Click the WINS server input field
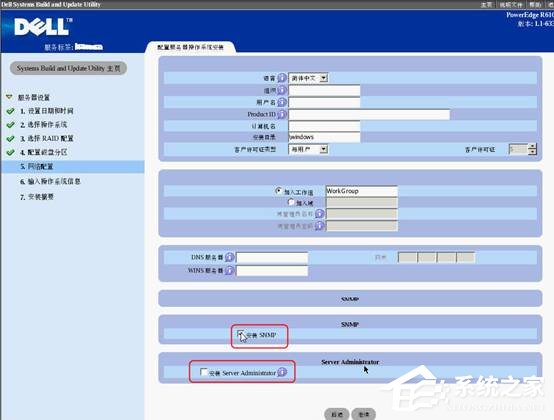The height and width of the screenshot is (420, 554). (x=272, y=271)
